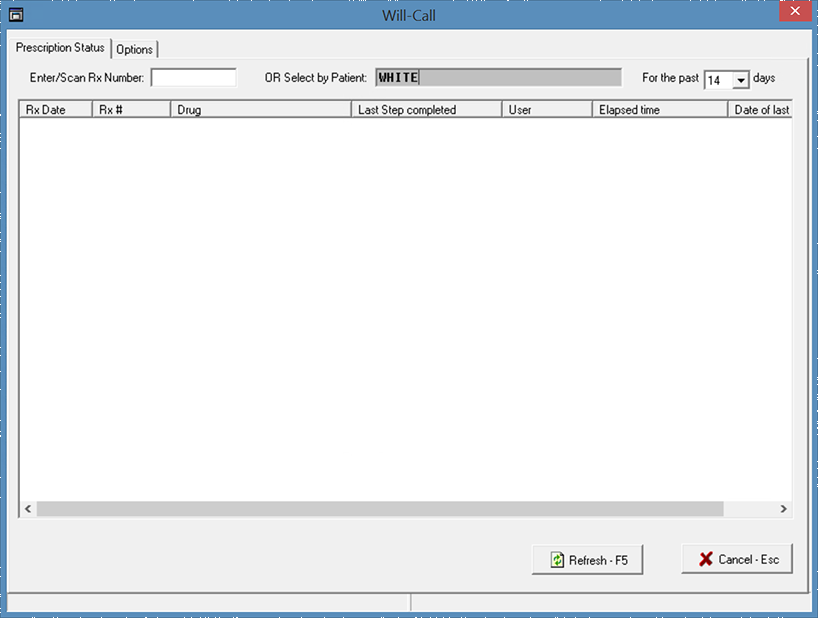Click inside the empty prescription list area
This screenshot has height=618, width=818.
400,300
